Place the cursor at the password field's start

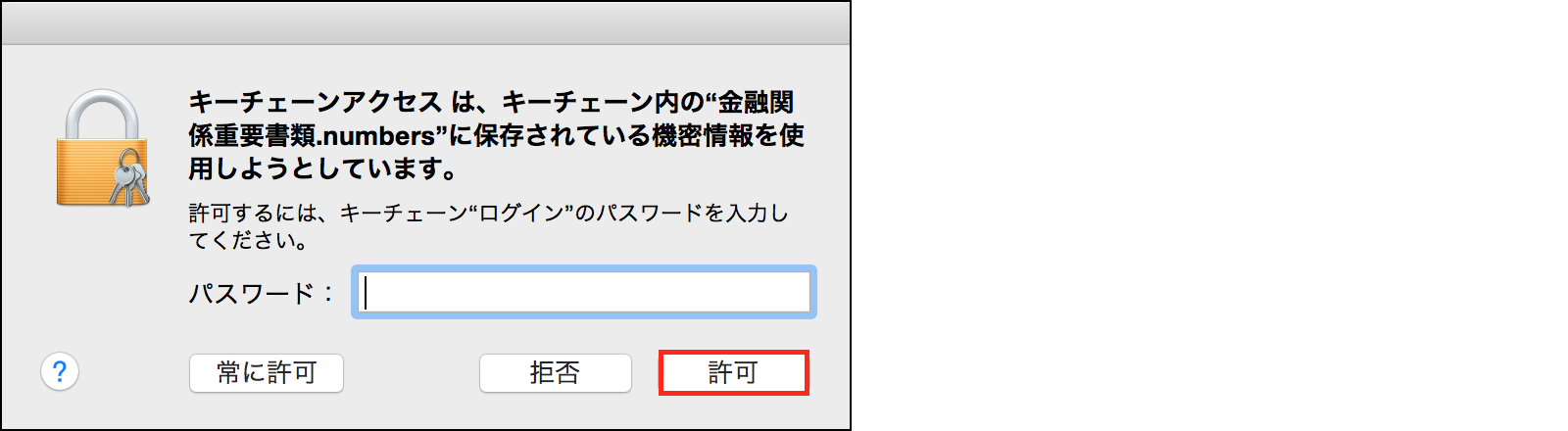[x=366, y=292]
